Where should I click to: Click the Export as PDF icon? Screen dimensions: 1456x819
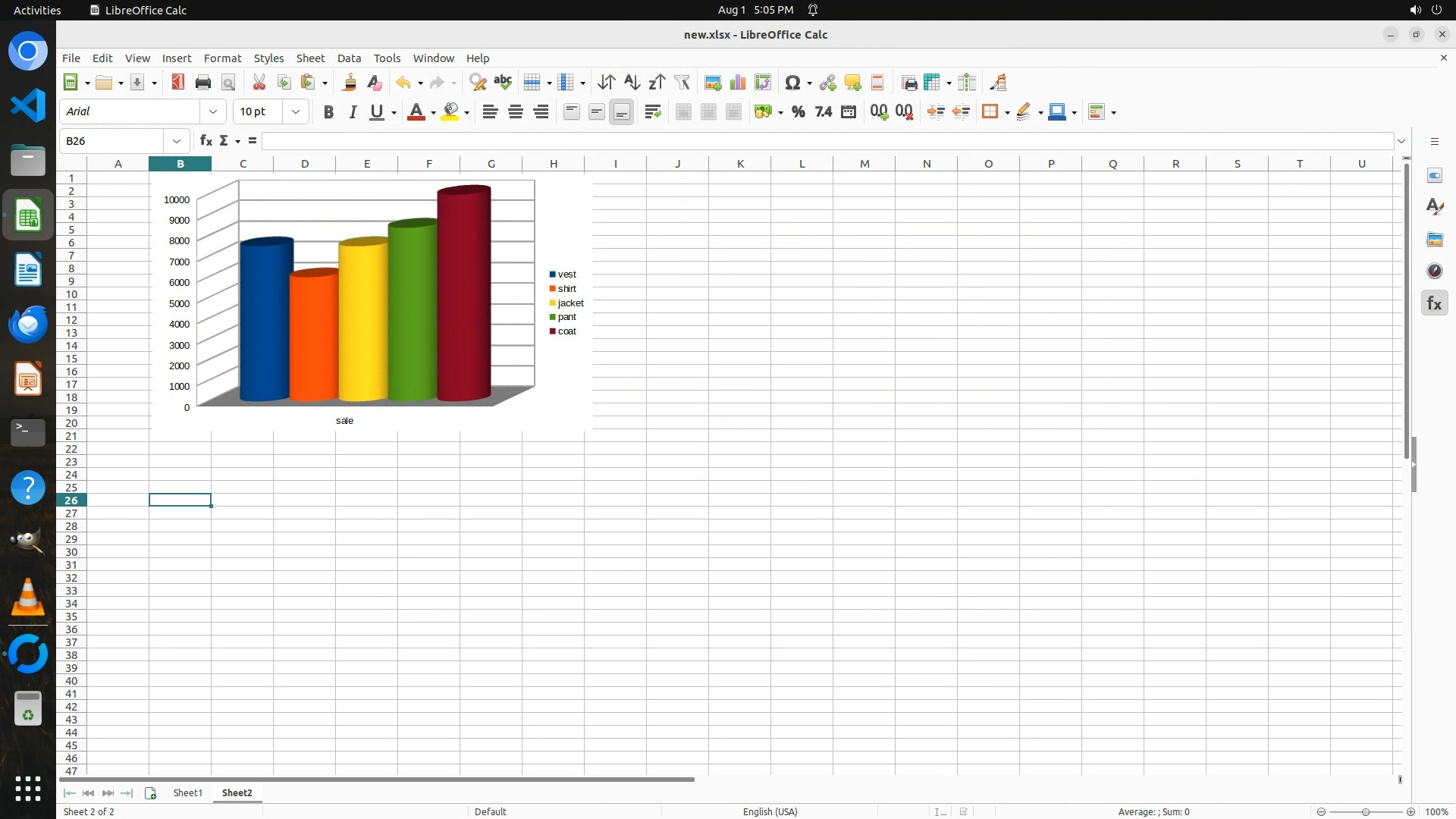tap(178, 83)
